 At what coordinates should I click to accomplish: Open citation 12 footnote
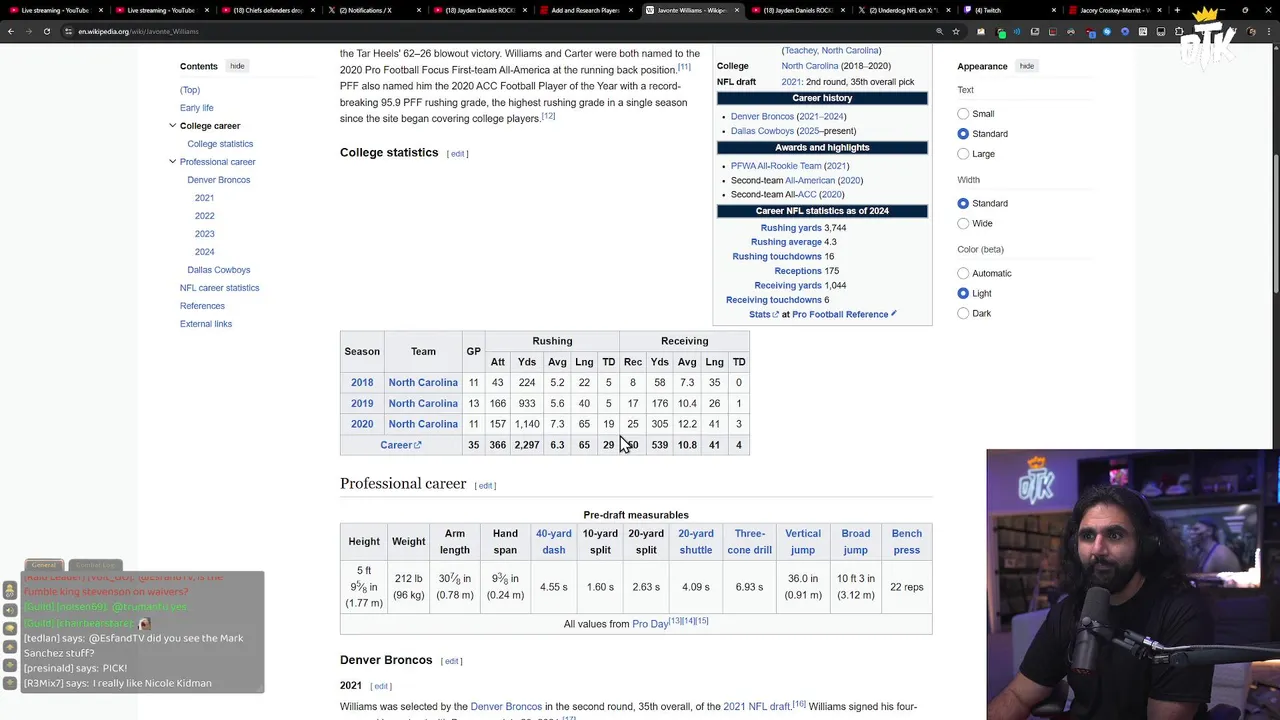[548, 116]
